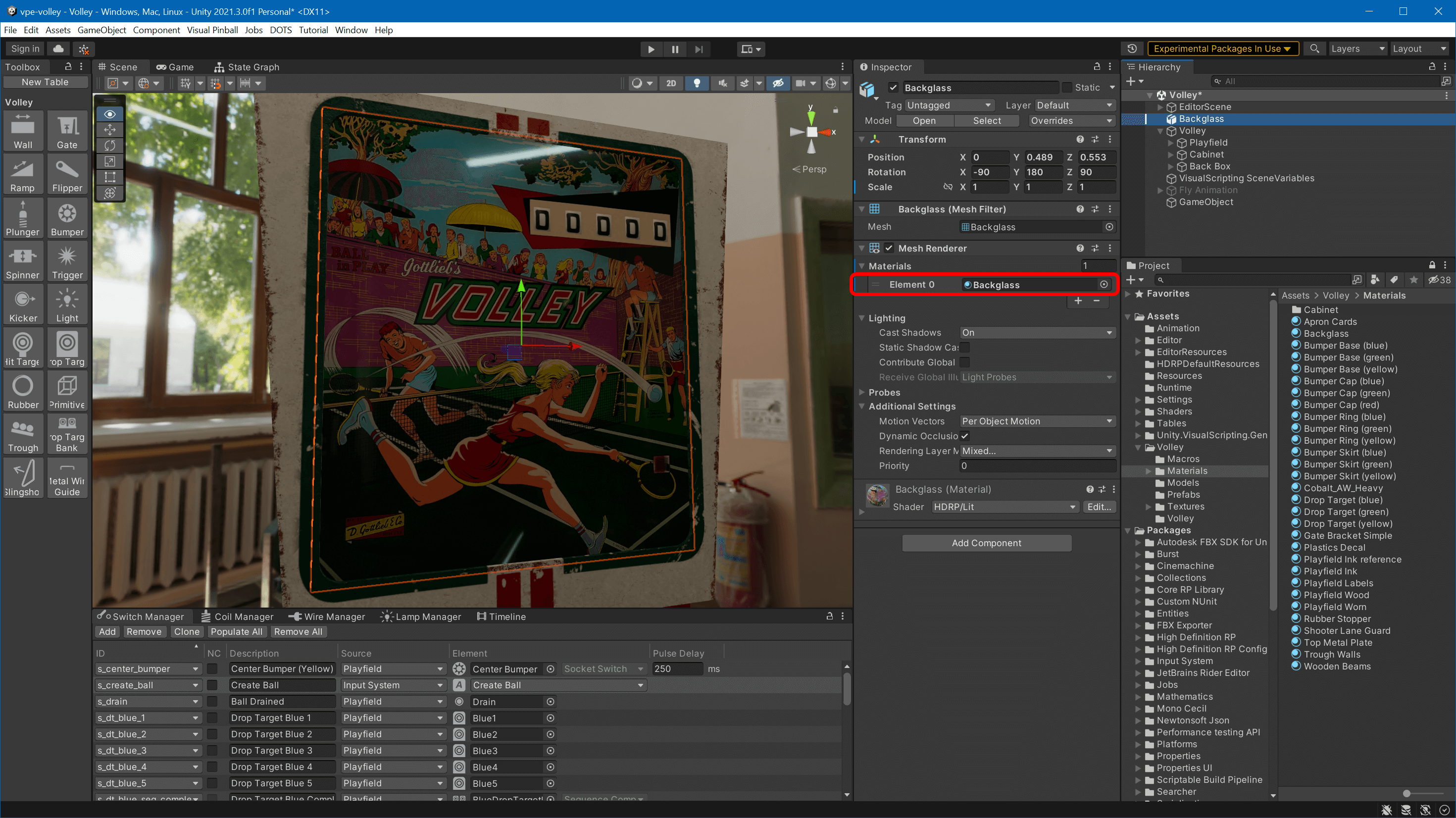Toggle Backglass object active checkbox

(893, 88)
